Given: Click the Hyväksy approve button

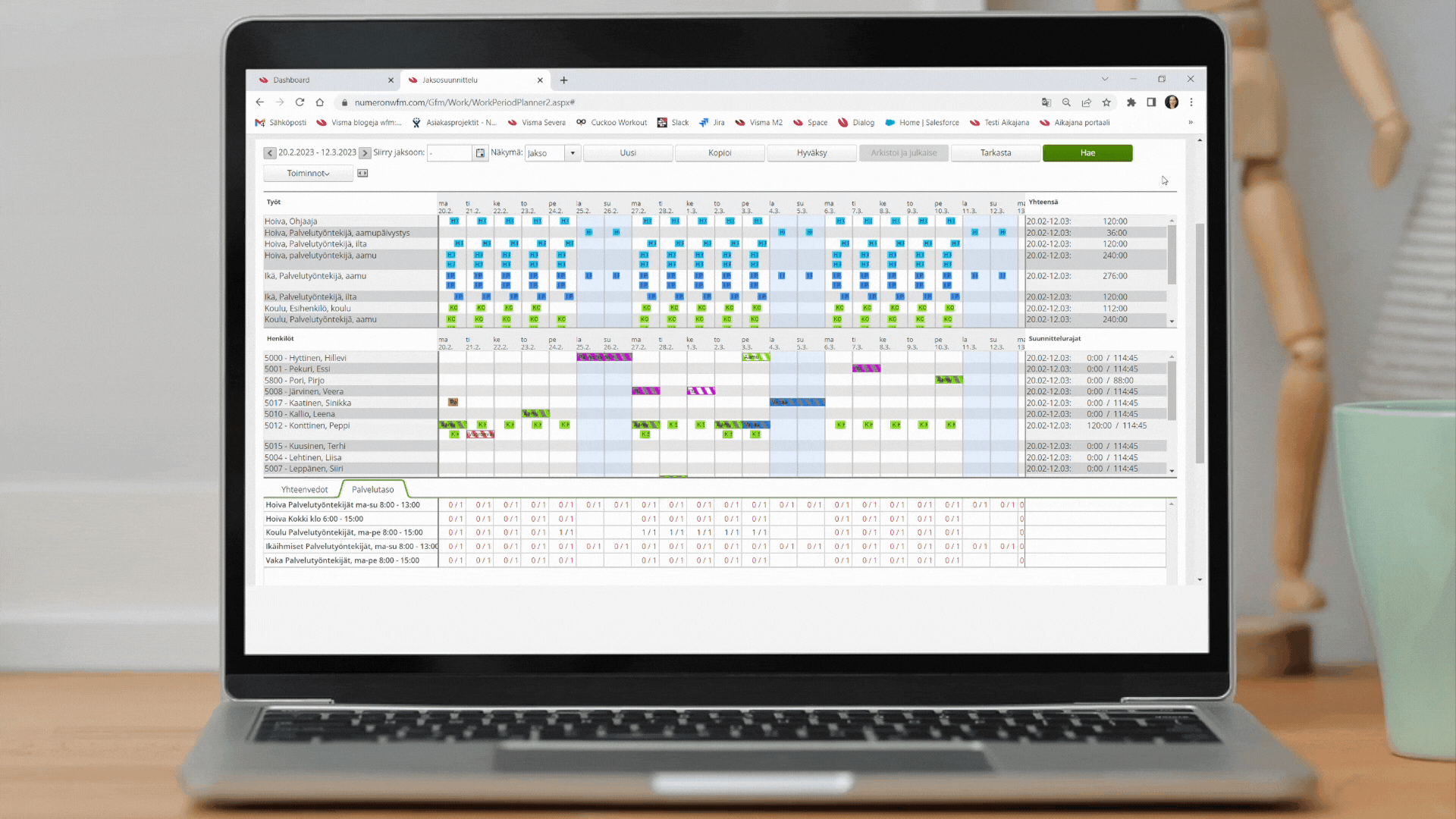Looking at the screenshot, I should [x=810, y=152].
